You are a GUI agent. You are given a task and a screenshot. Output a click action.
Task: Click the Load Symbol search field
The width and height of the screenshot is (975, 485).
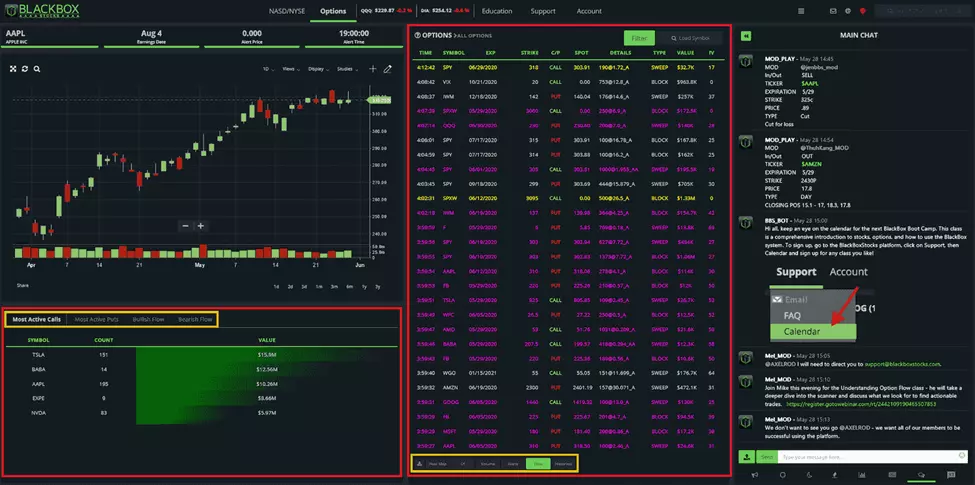click(x=690, y=38)
